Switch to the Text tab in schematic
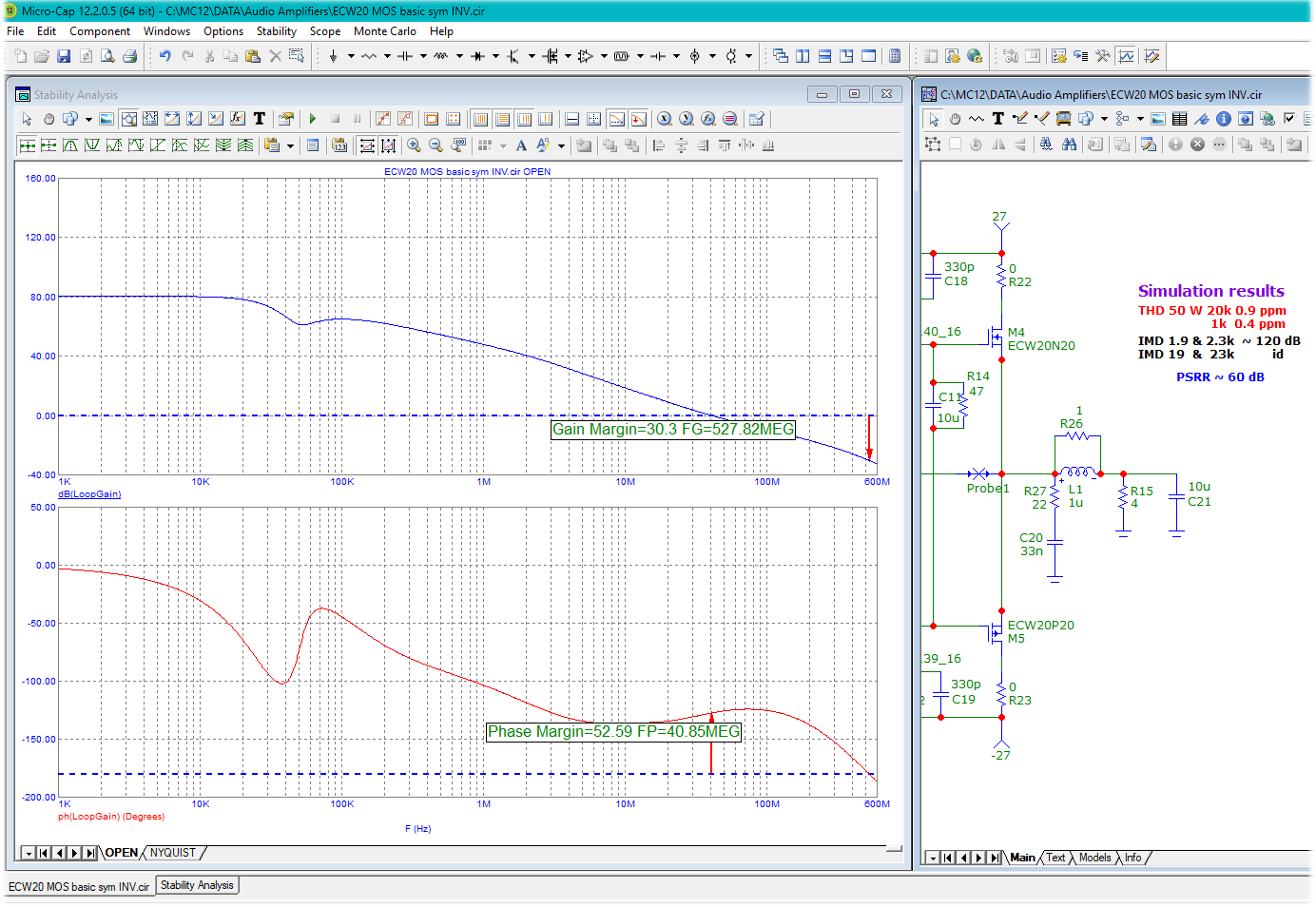1316x907 pixels. click(x=1055, y=858)
